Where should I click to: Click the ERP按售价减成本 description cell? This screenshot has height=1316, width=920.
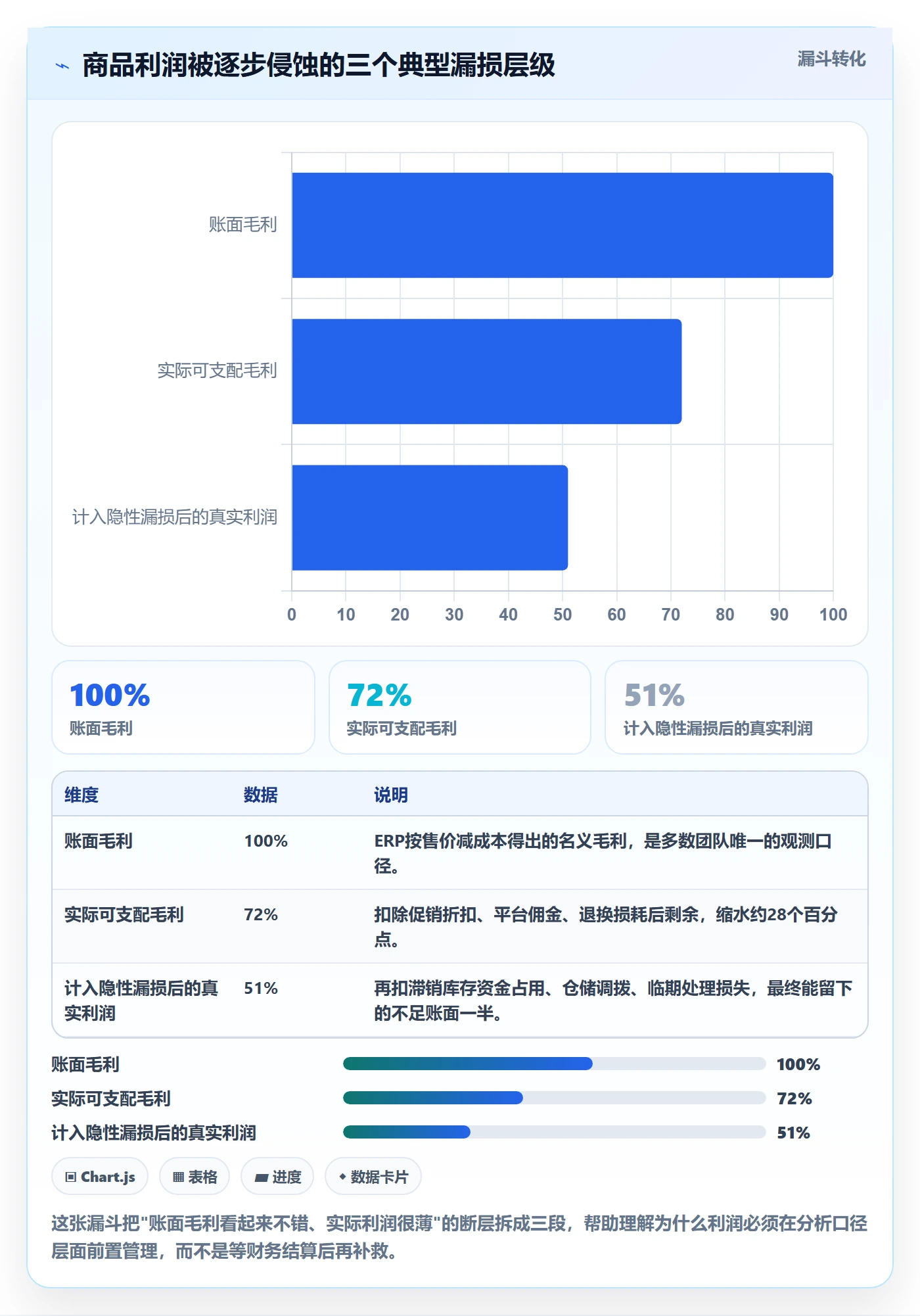pyautogui.click(x=603, y=853)
